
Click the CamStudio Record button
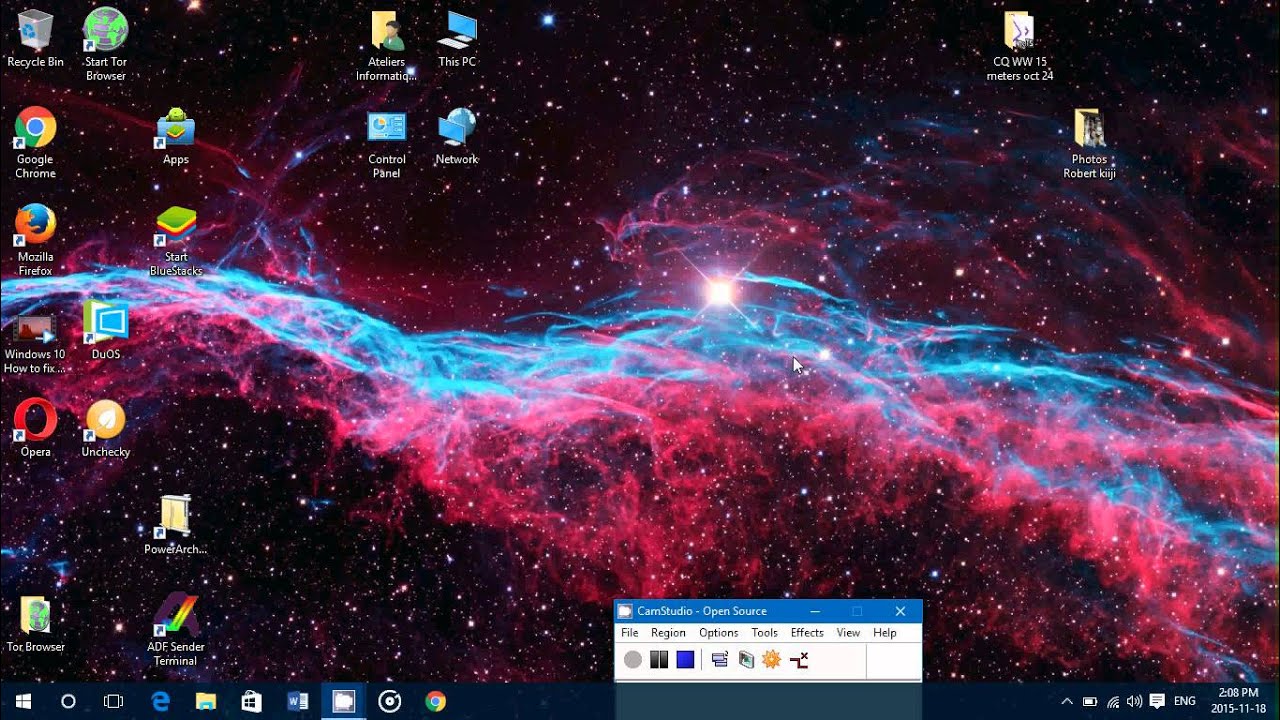[x=632, y=660]
